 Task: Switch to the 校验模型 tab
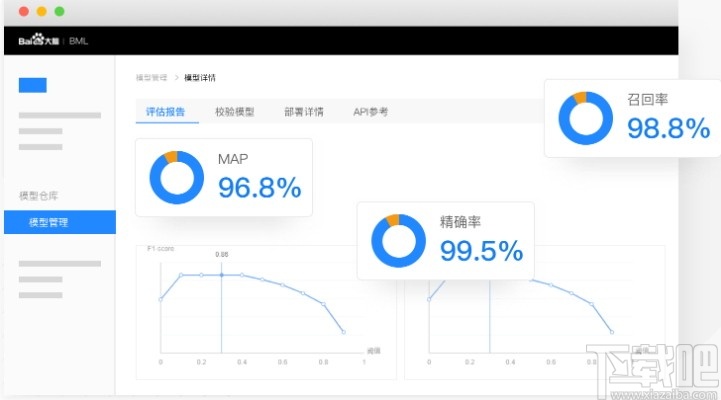tap(235, 112)
